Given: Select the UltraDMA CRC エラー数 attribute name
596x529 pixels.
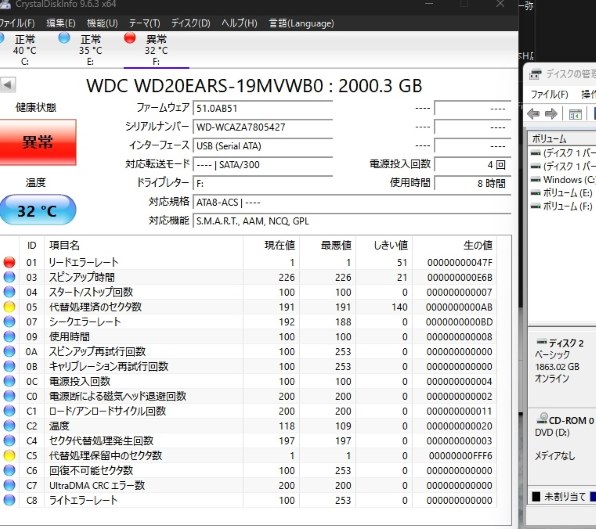Looking at the screenshot, I should pyautogui.click(x=97, y=485).
